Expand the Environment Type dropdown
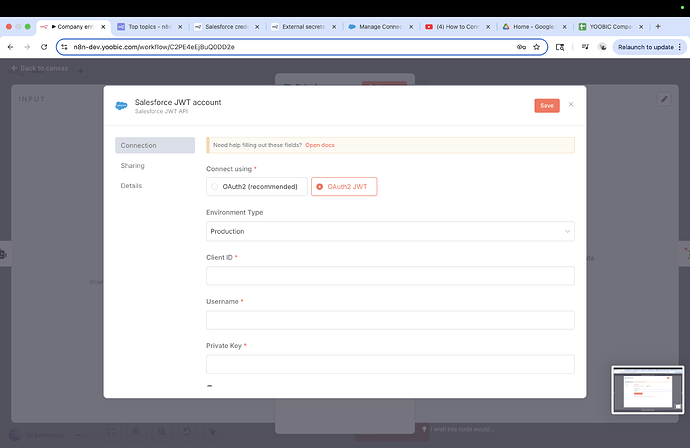 coord(390,231)
